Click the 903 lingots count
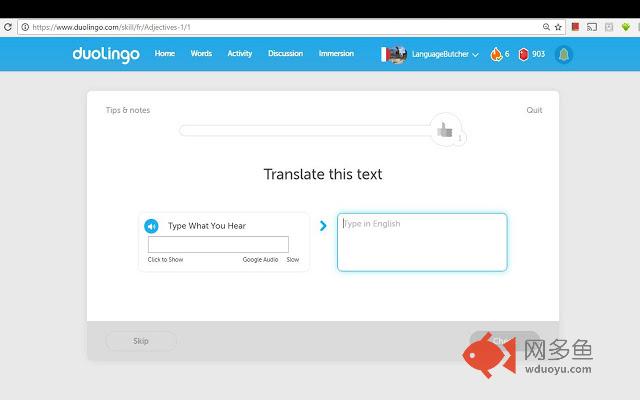640x400 pixels. coord(538,54)
